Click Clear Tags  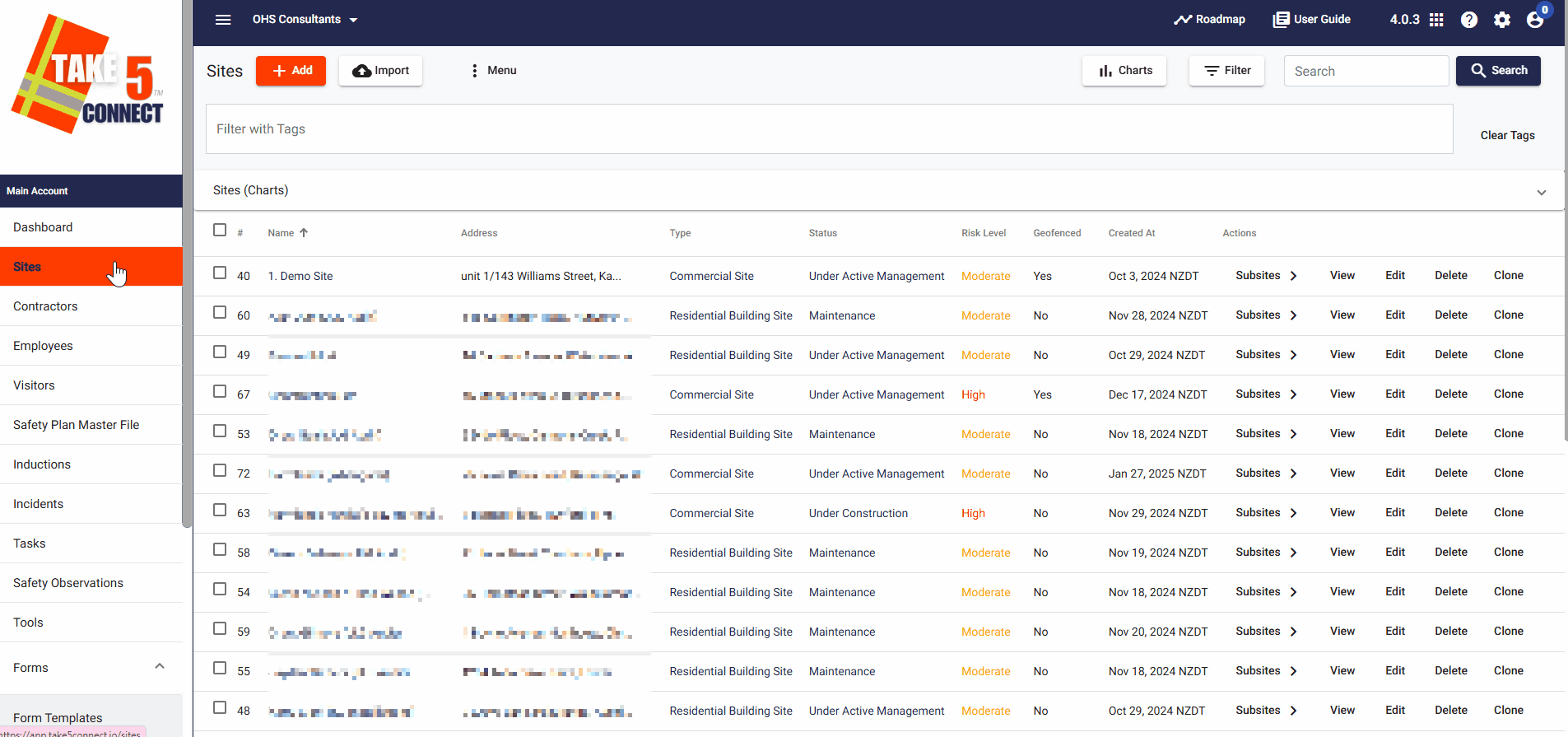point(1507,135)
